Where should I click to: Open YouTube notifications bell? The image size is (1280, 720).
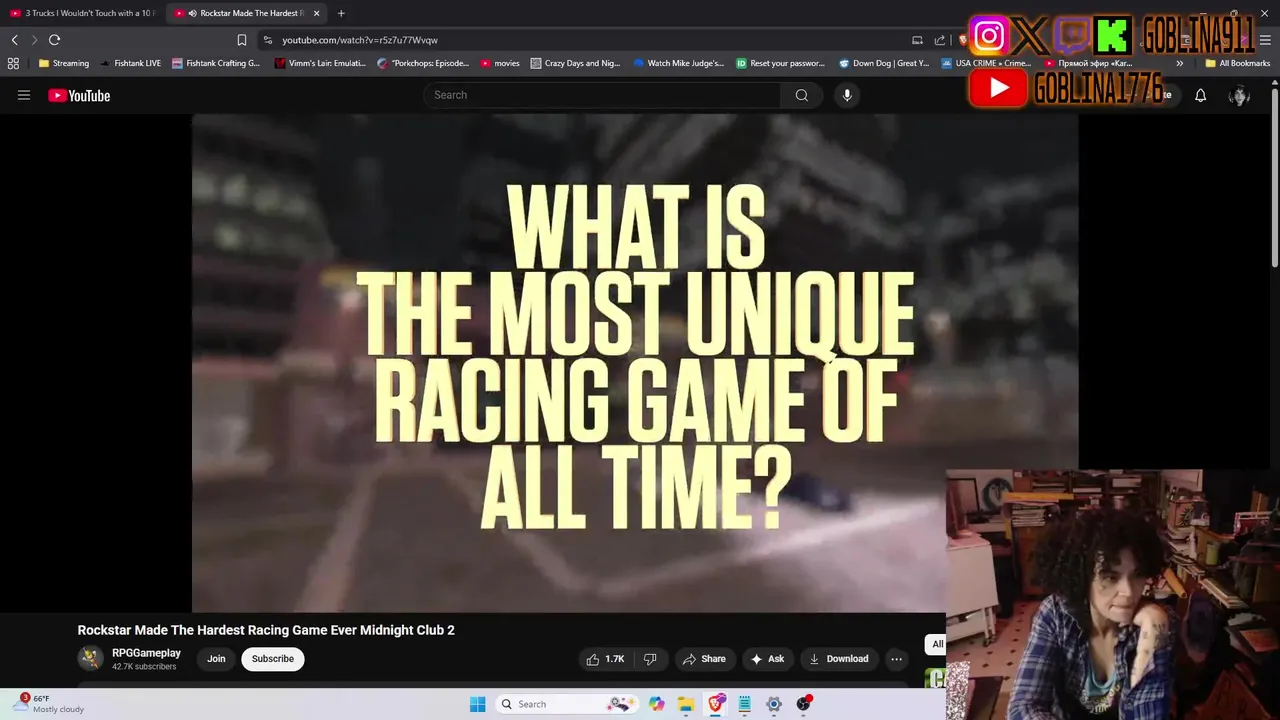(1201, 95)
